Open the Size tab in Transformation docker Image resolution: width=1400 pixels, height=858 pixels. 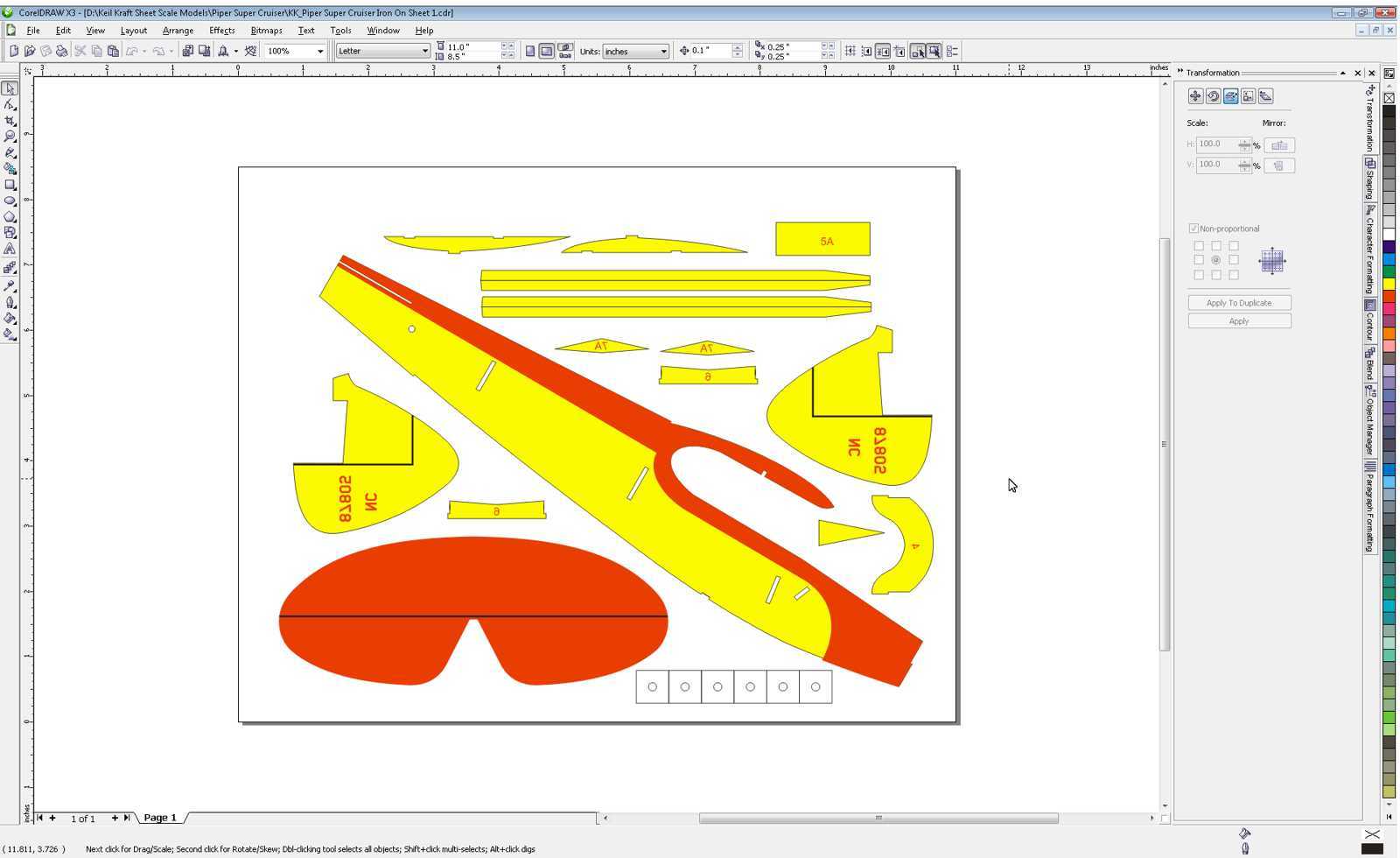(1248, 96)
